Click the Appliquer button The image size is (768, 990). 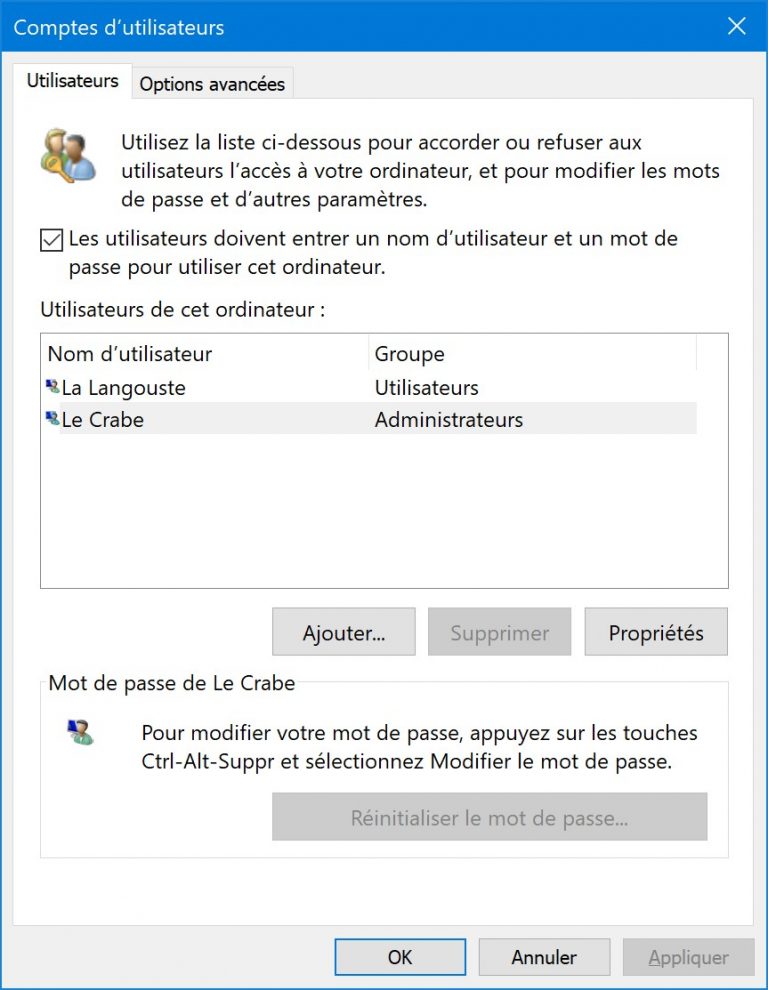click(x=688, y=957)
